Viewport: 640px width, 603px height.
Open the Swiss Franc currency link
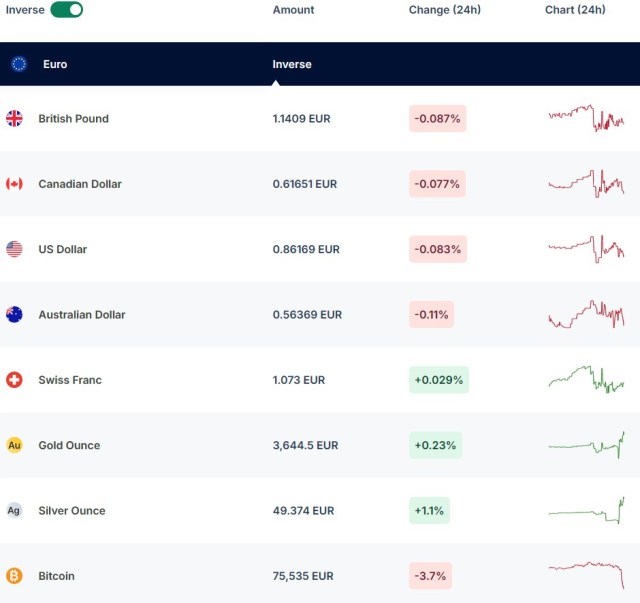[70, 380]
